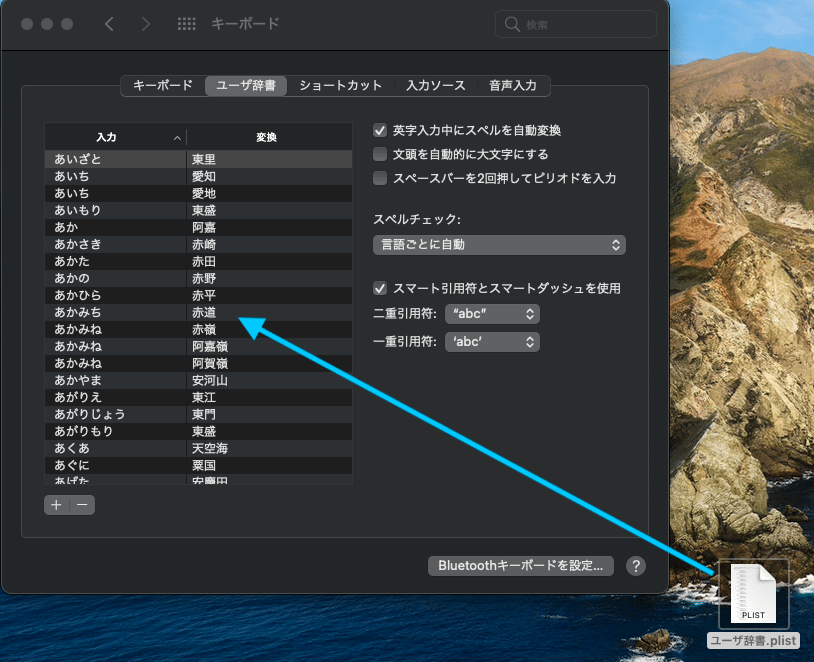Select conversion cell 安河山
The width and height of the screenshot is (814, 662).
click(269, 381)
